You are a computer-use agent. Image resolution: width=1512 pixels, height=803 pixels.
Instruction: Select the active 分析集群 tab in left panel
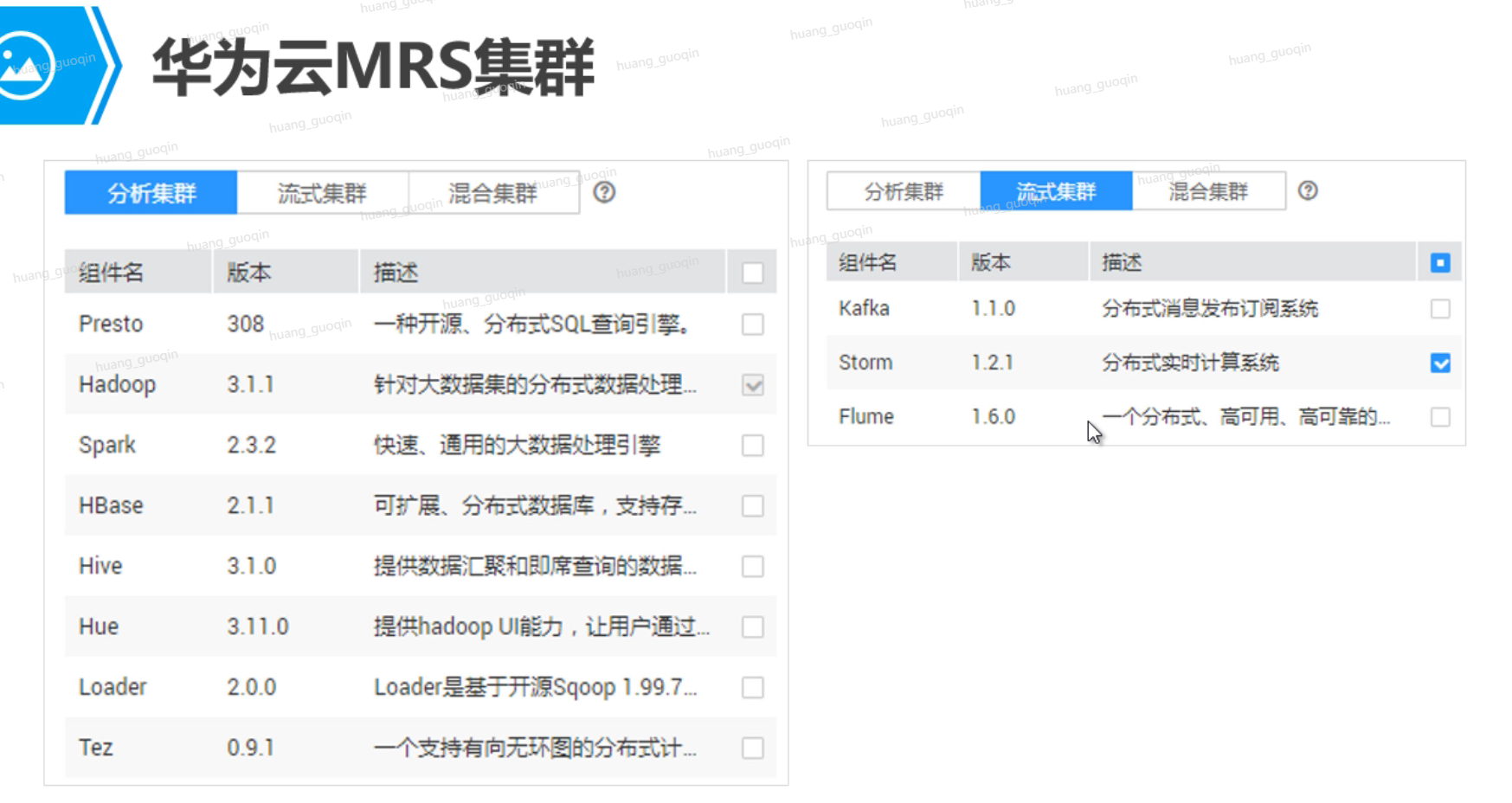coord(151,192)
